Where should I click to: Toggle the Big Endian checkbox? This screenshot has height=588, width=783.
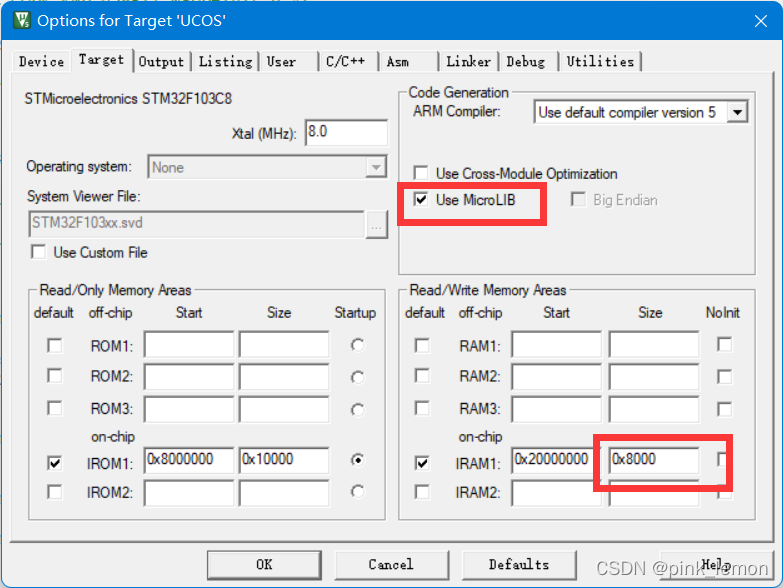[578, 200]
